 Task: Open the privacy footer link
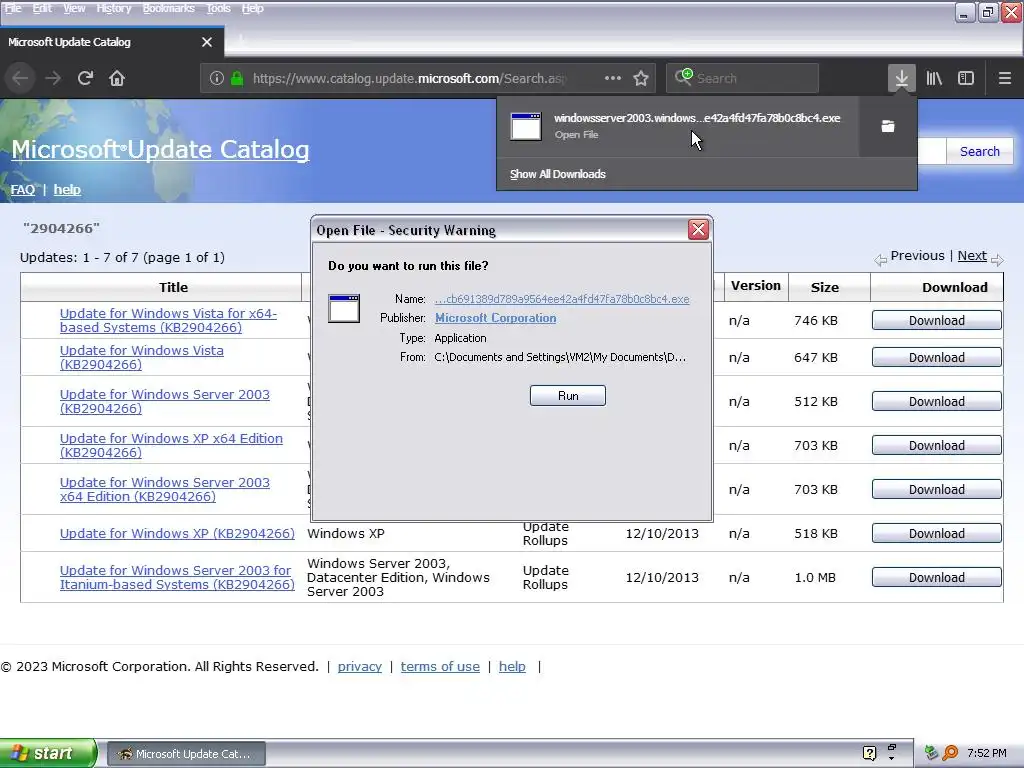coord(360,666)
